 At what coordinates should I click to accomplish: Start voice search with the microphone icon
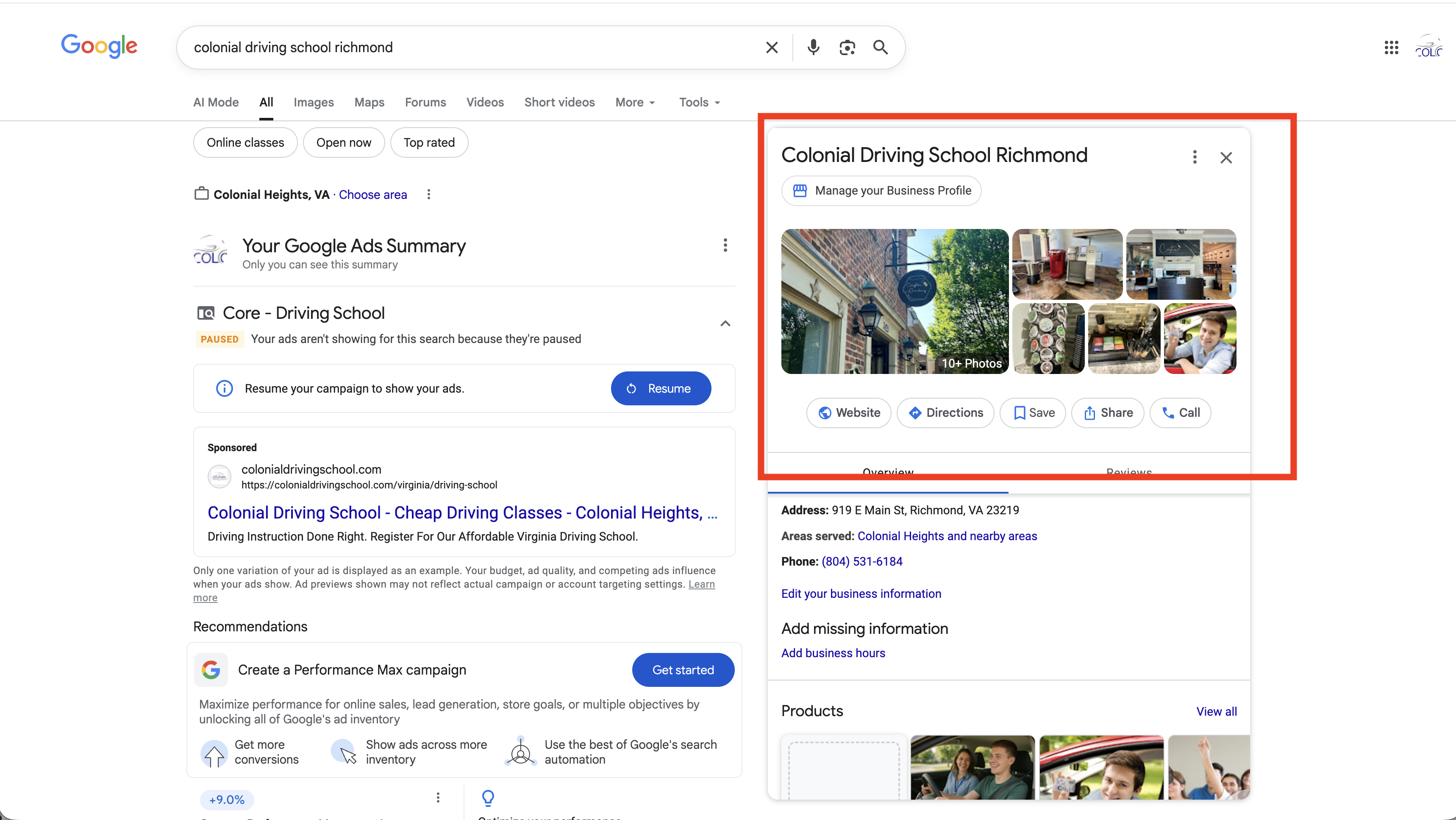tap(813, 47)
